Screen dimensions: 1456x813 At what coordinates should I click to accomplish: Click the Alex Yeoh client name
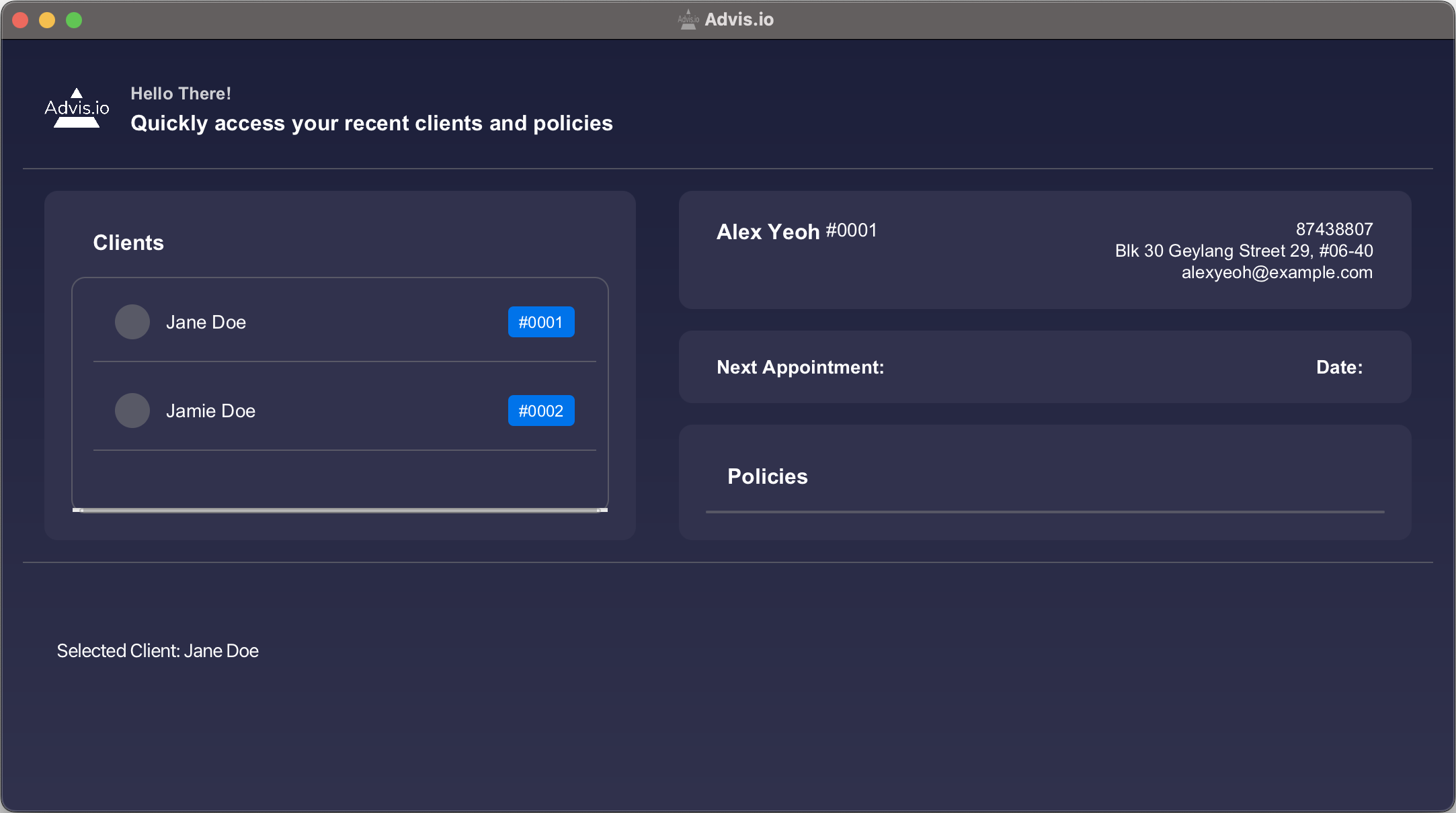[x=768, y=232]
